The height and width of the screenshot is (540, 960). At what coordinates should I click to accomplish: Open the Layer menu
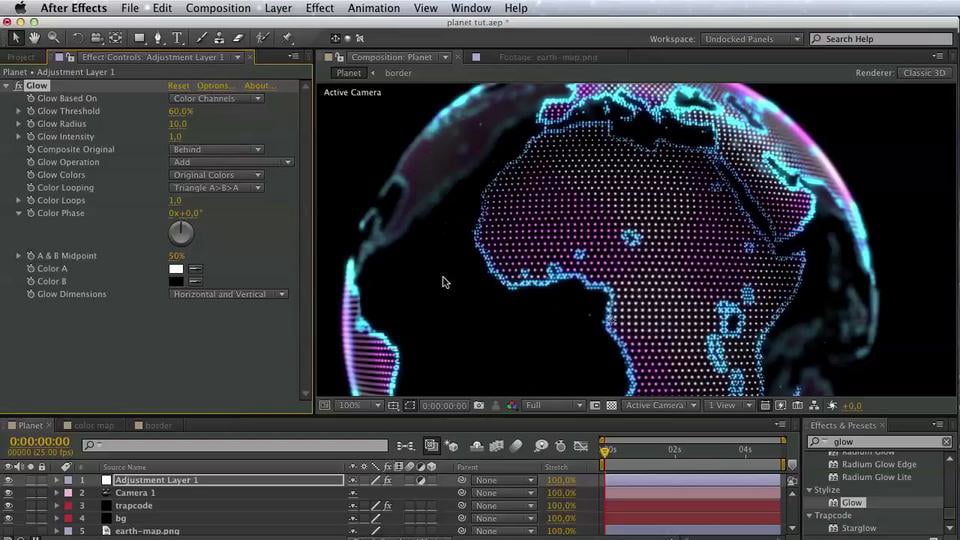(x=278, y=8)
